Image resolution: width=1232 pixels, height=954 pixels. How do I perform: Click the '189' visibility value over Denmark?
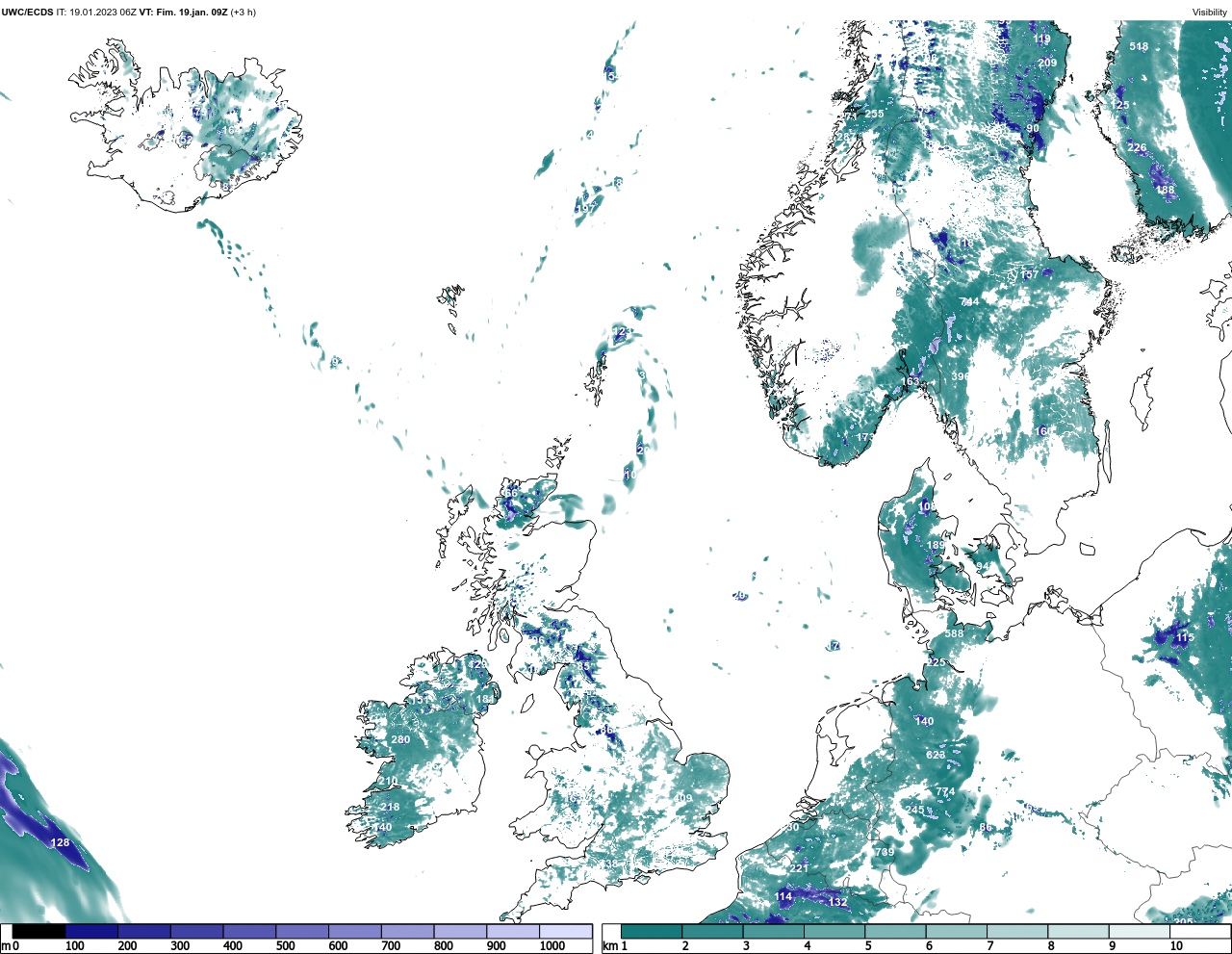point(936,546)
